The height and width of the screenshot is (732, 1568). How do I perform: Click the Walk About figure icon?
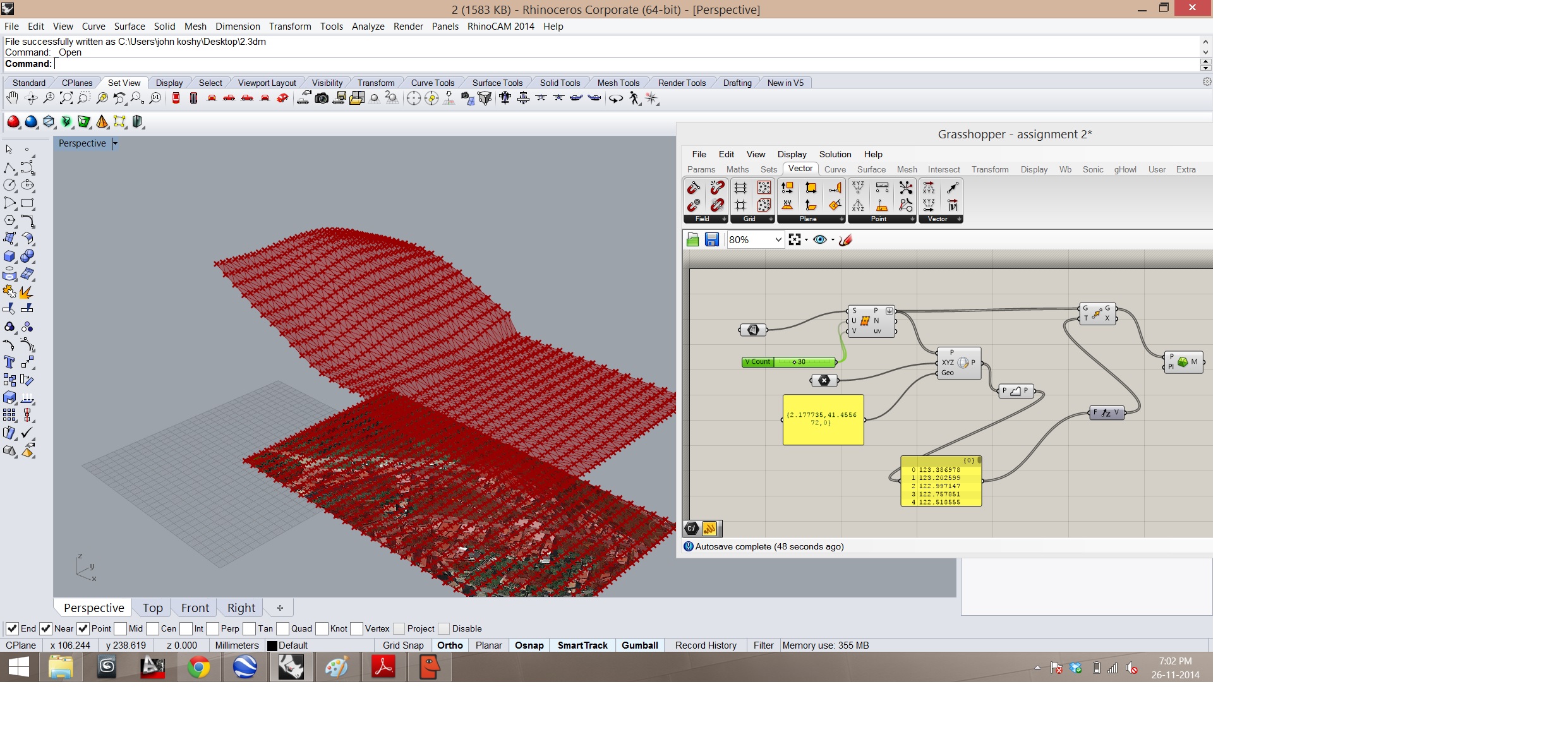point(634,98)
